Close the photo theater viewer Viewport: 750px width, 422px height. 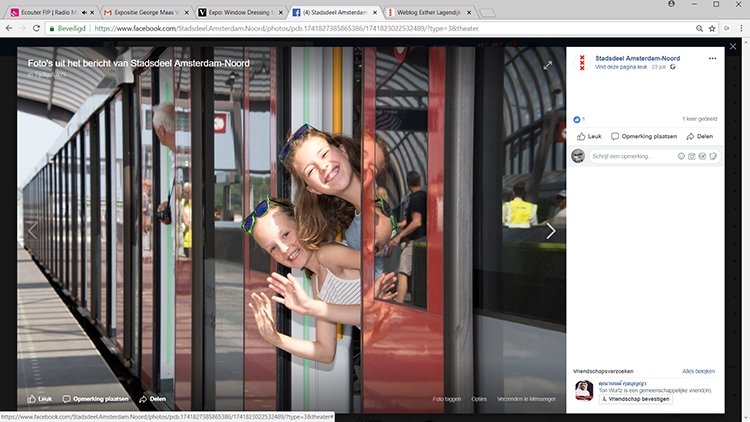click(x=733, y=46)
